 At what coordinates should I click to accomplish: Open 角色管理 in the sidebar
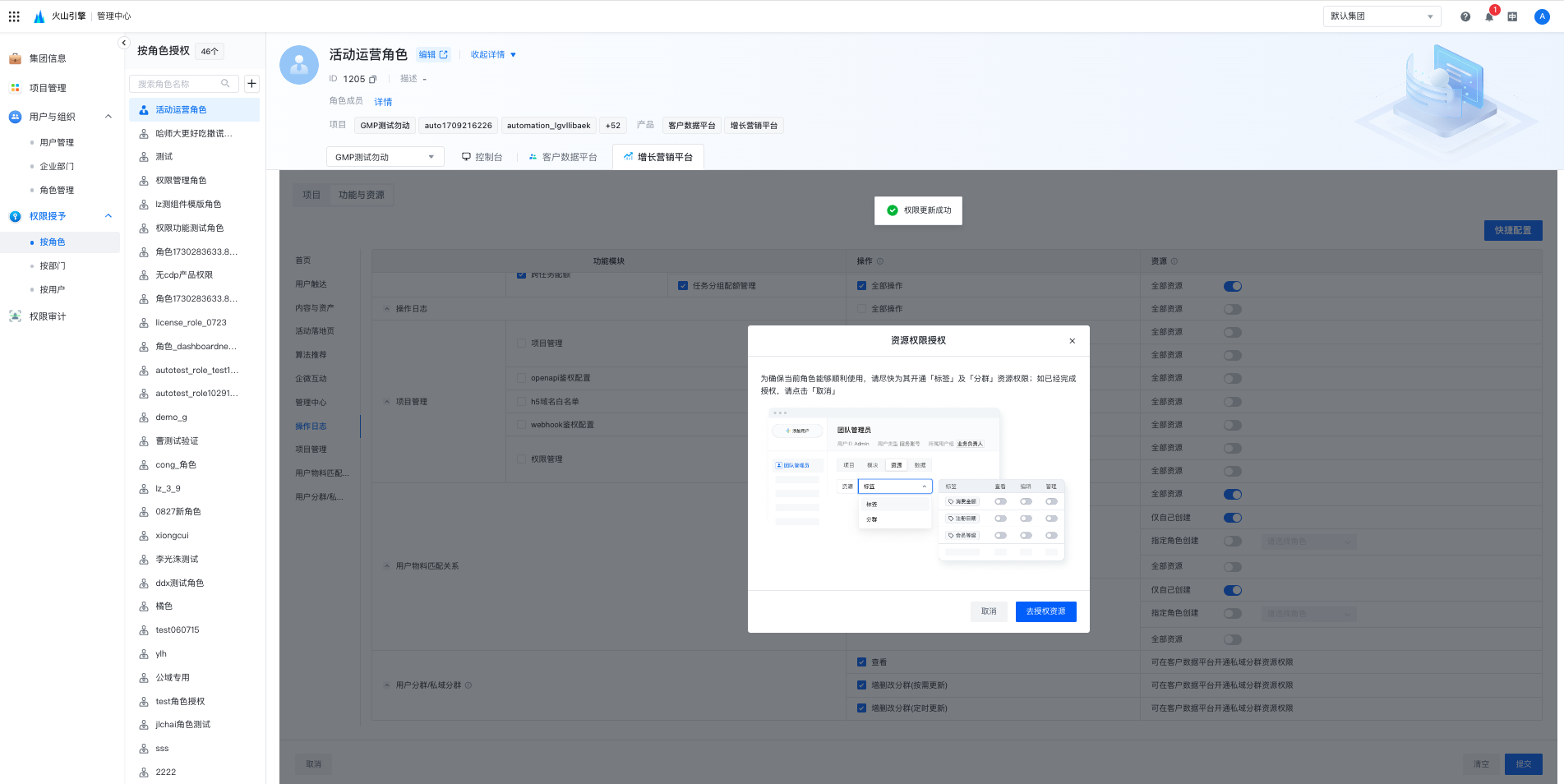point(57,191)
